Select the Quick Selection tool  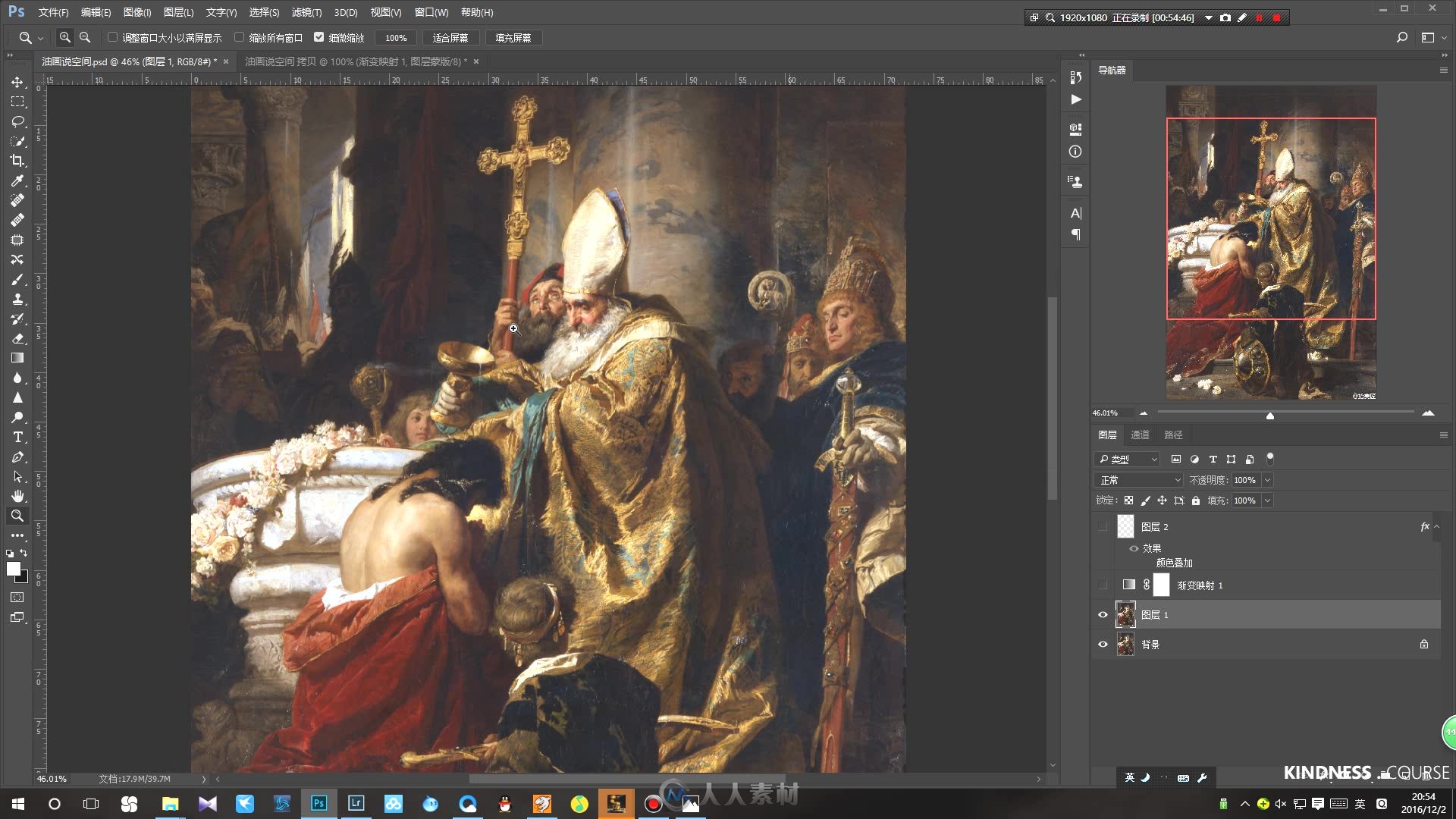tap(17, 141)
